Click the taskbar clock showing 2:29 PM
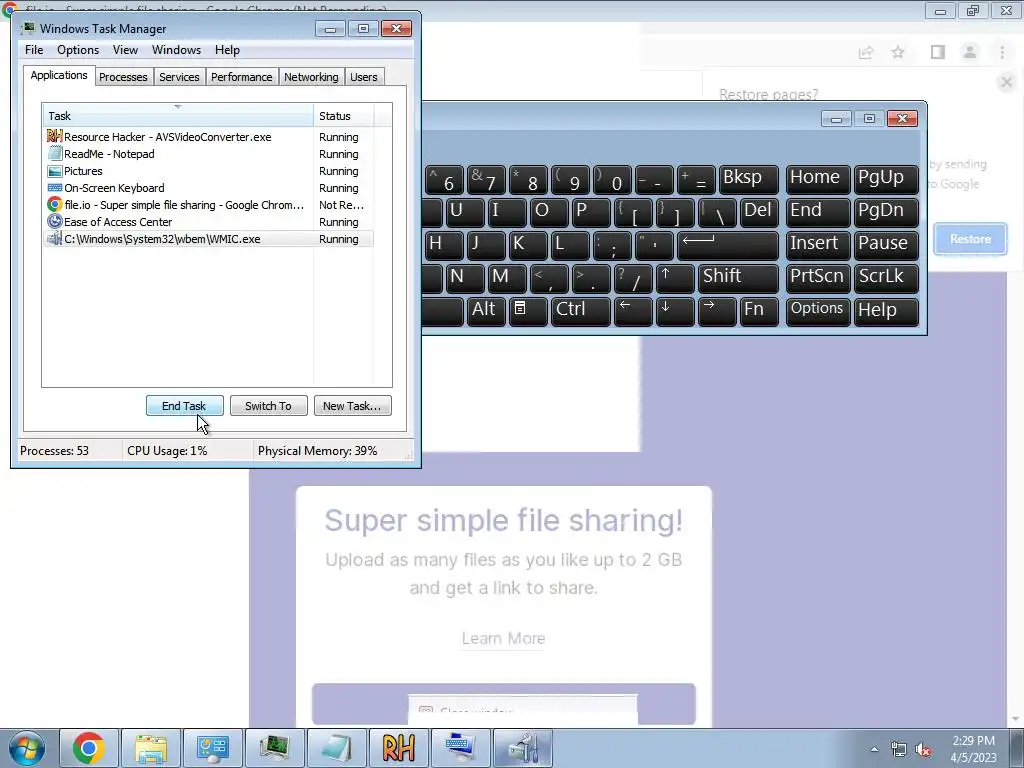The height and width of the screenshot is (768, 1024). point(974,749)
